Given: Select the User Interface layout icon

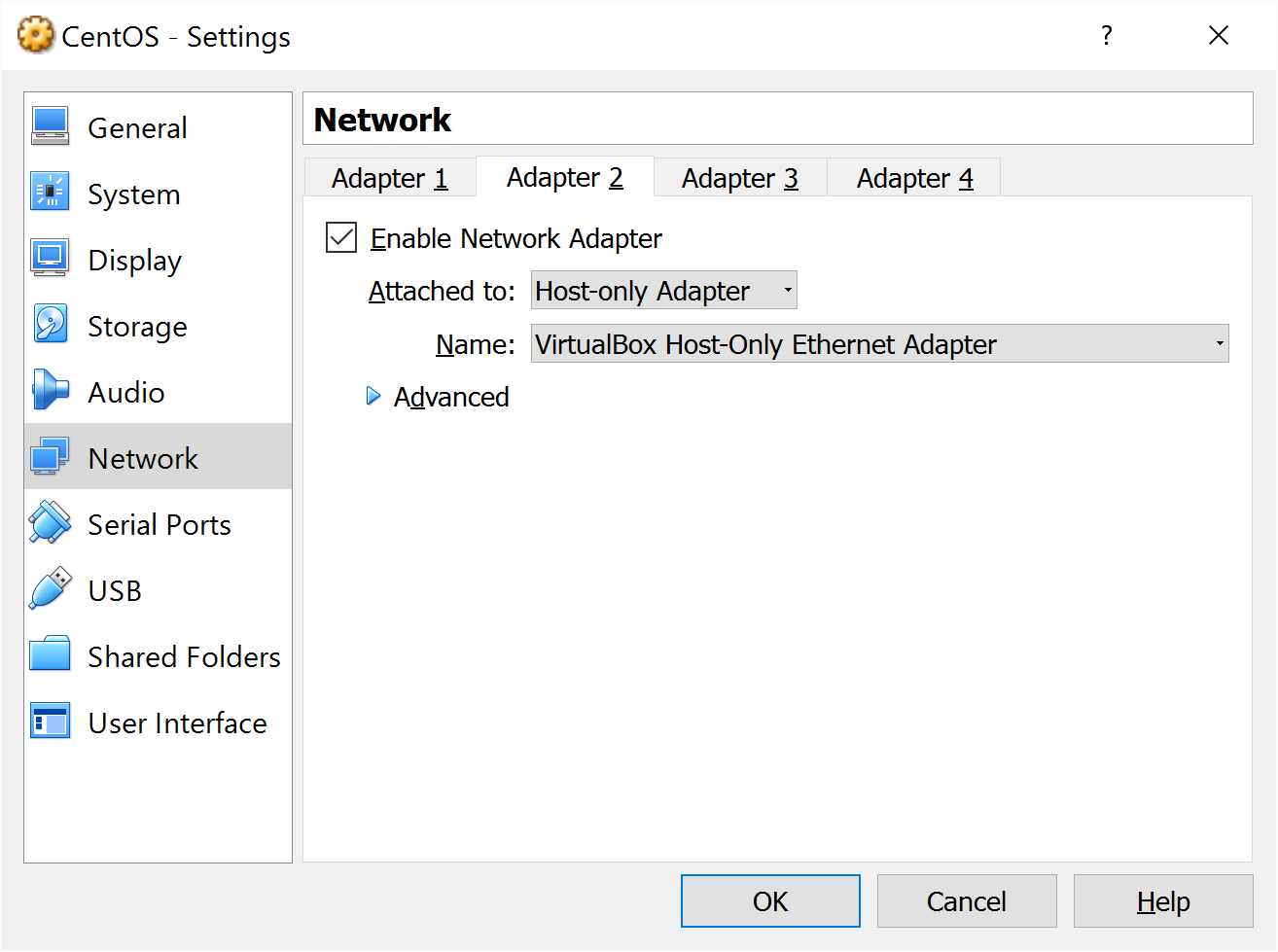Looking at the screenshot, I should click(50, 722).
